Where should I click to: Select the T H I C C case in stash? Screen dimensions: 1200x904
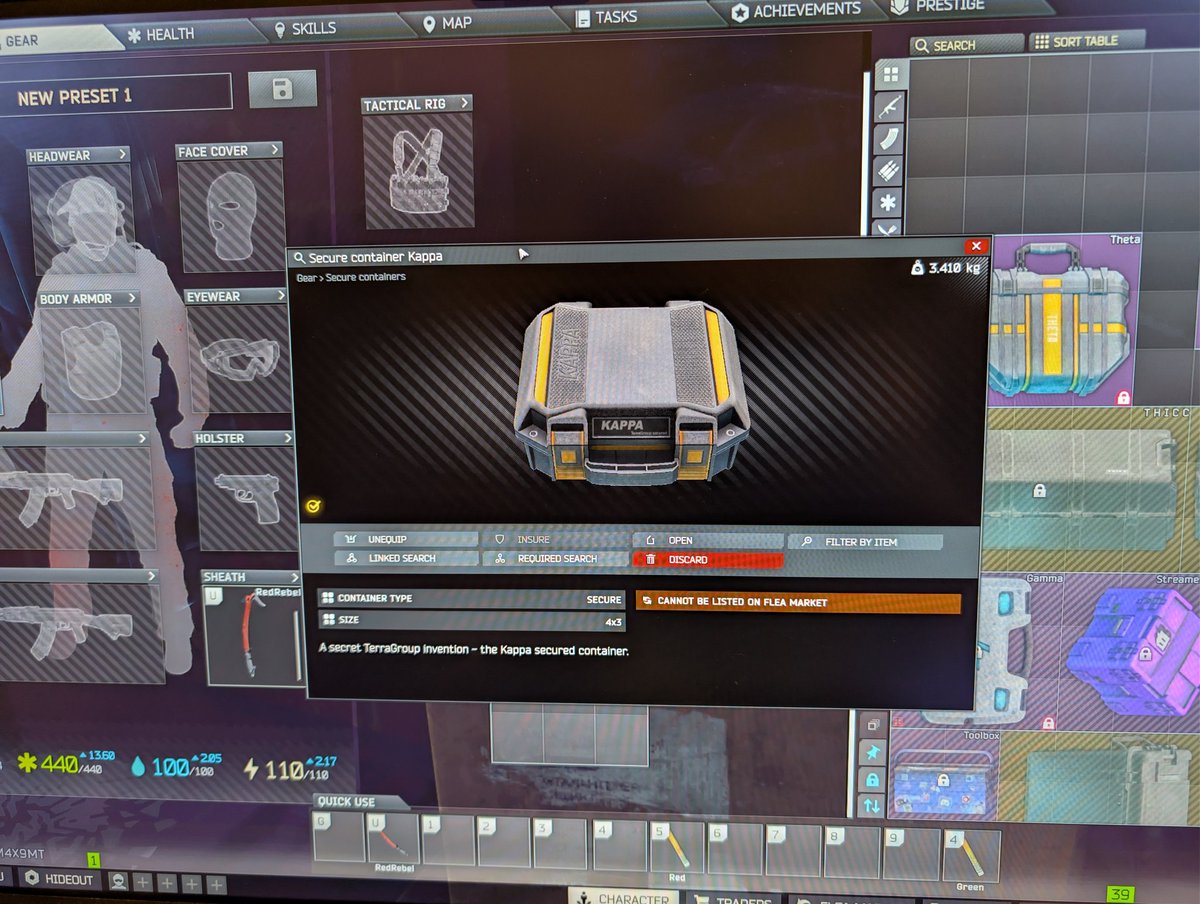coord(1091,490)
